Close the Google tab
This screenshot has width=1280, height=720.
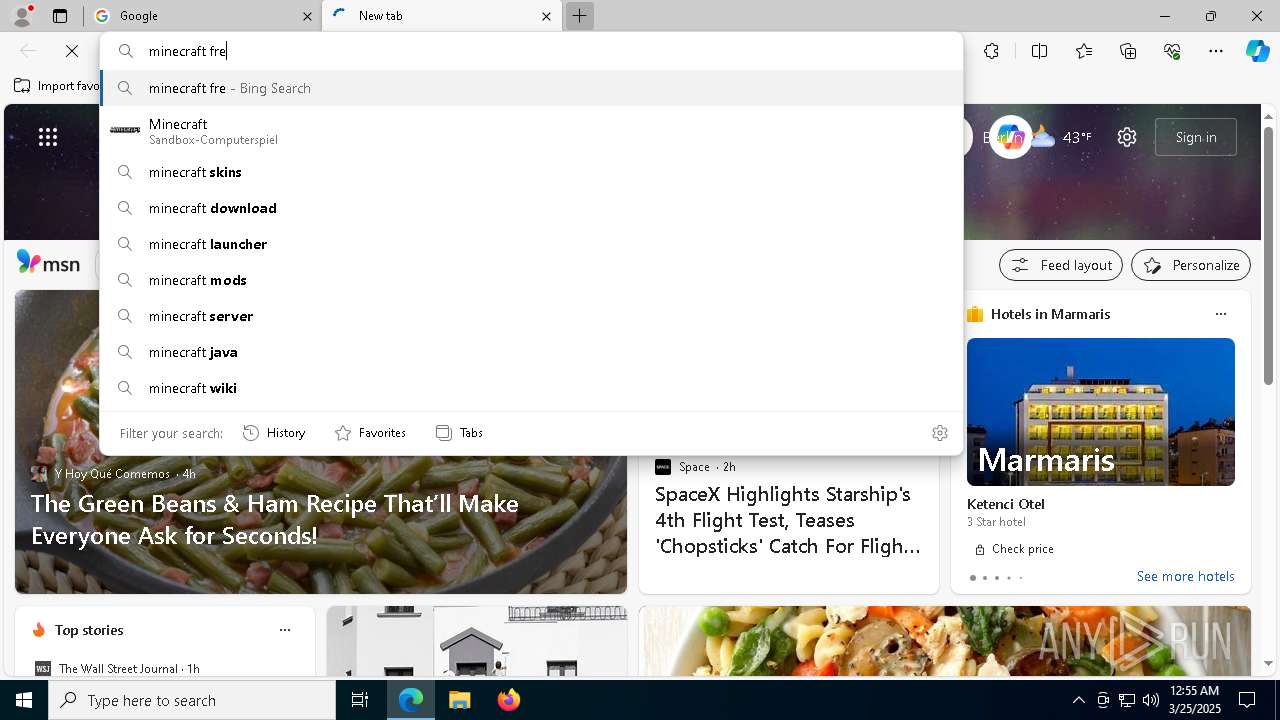pyautogui.click(x=307, y=16)
